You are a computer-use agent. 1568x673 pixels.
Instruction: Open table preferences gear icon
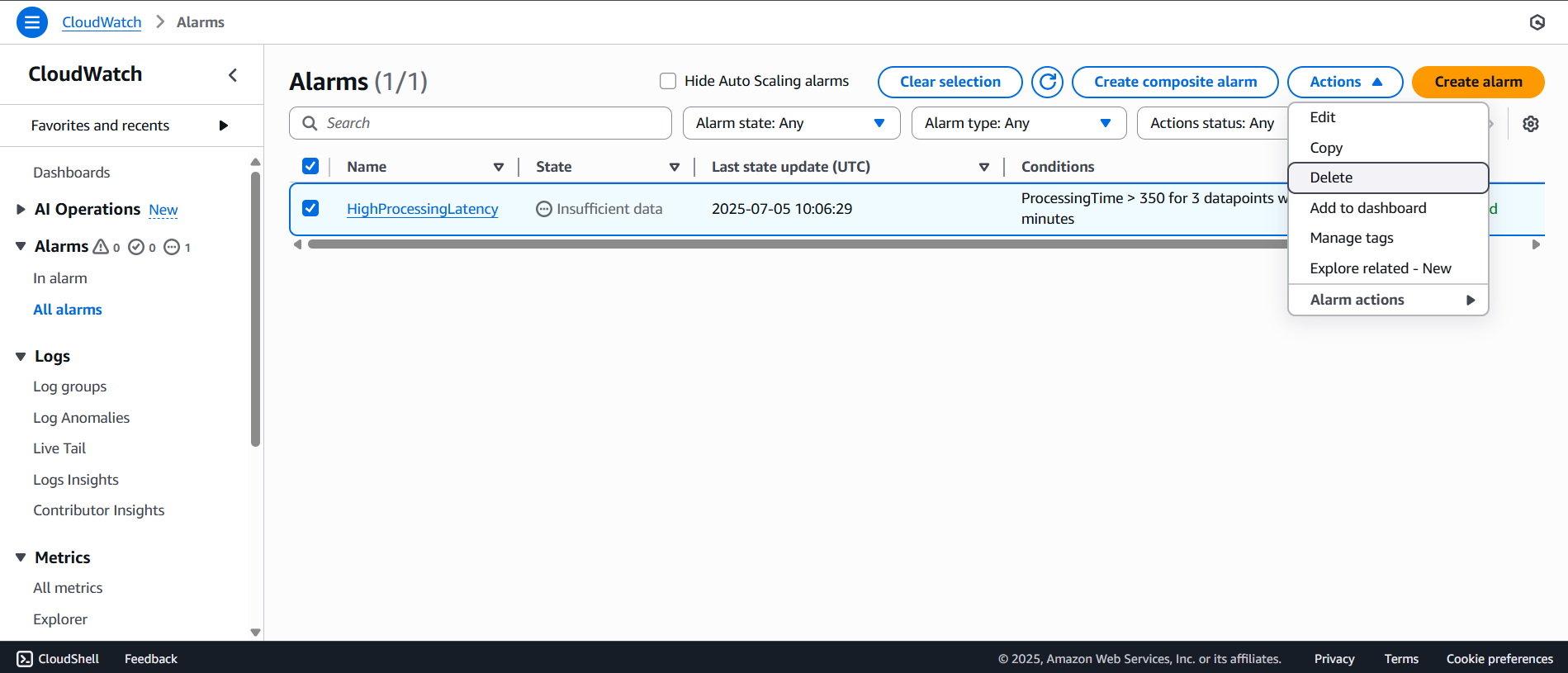[x=1530, y=124]
